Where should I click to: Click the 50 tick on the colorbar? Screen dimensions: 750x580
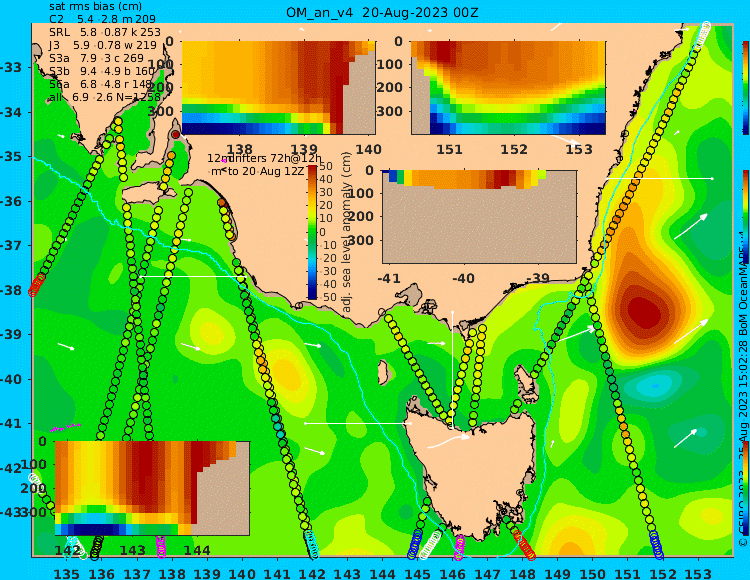pyautogui.click(x=326, y=166)
